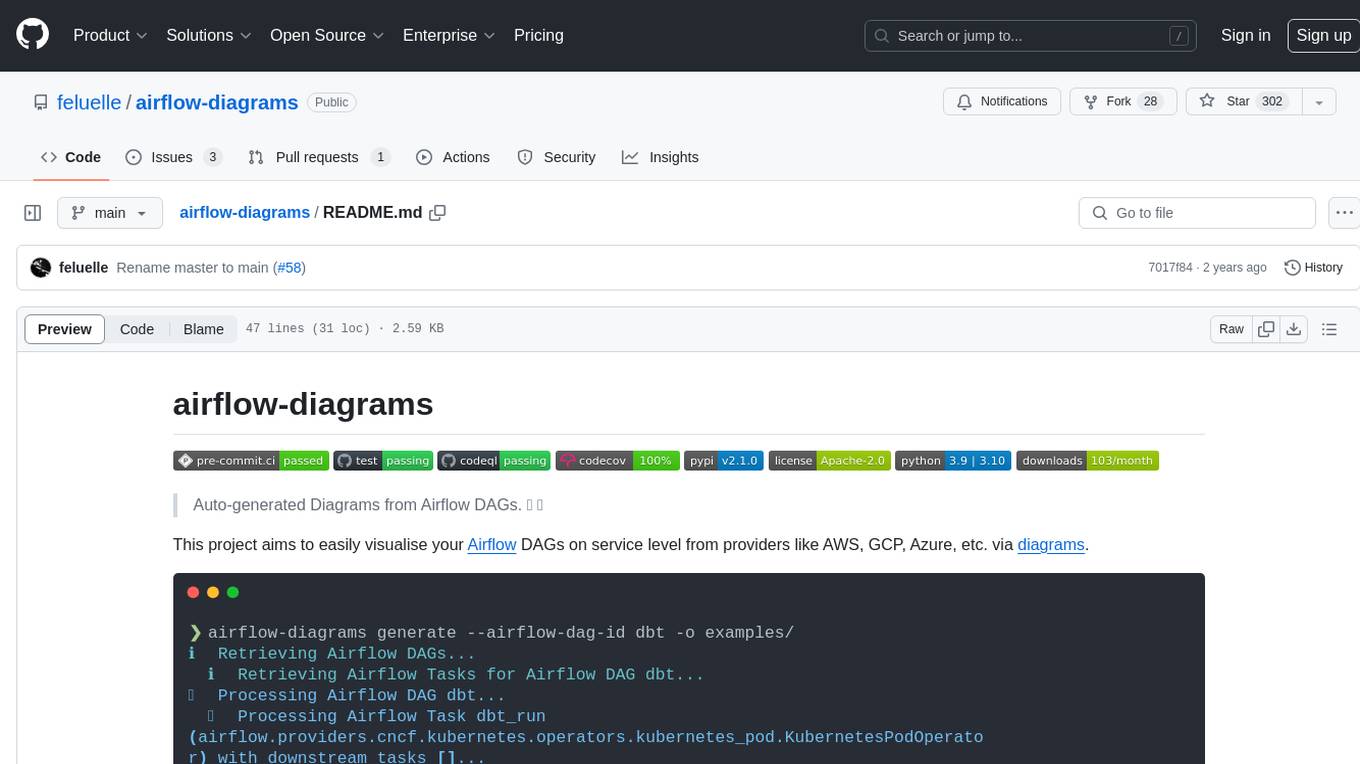This screenshot has width=1360, height=764.
Task: Expand the Solutions menu
Action: tap(208, 35)
